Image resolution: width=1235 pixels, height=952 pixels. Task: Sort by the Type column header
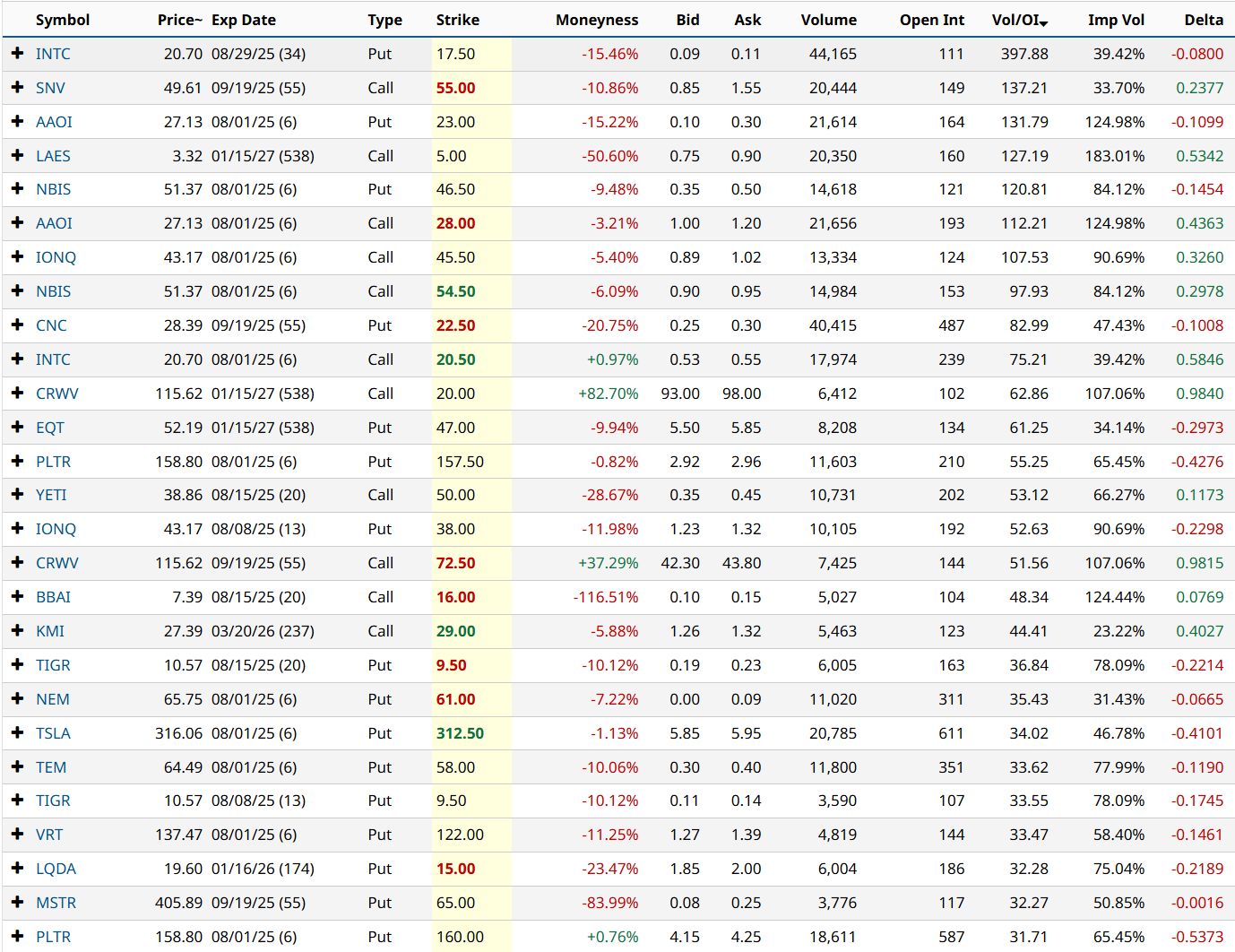pos(385,20)
